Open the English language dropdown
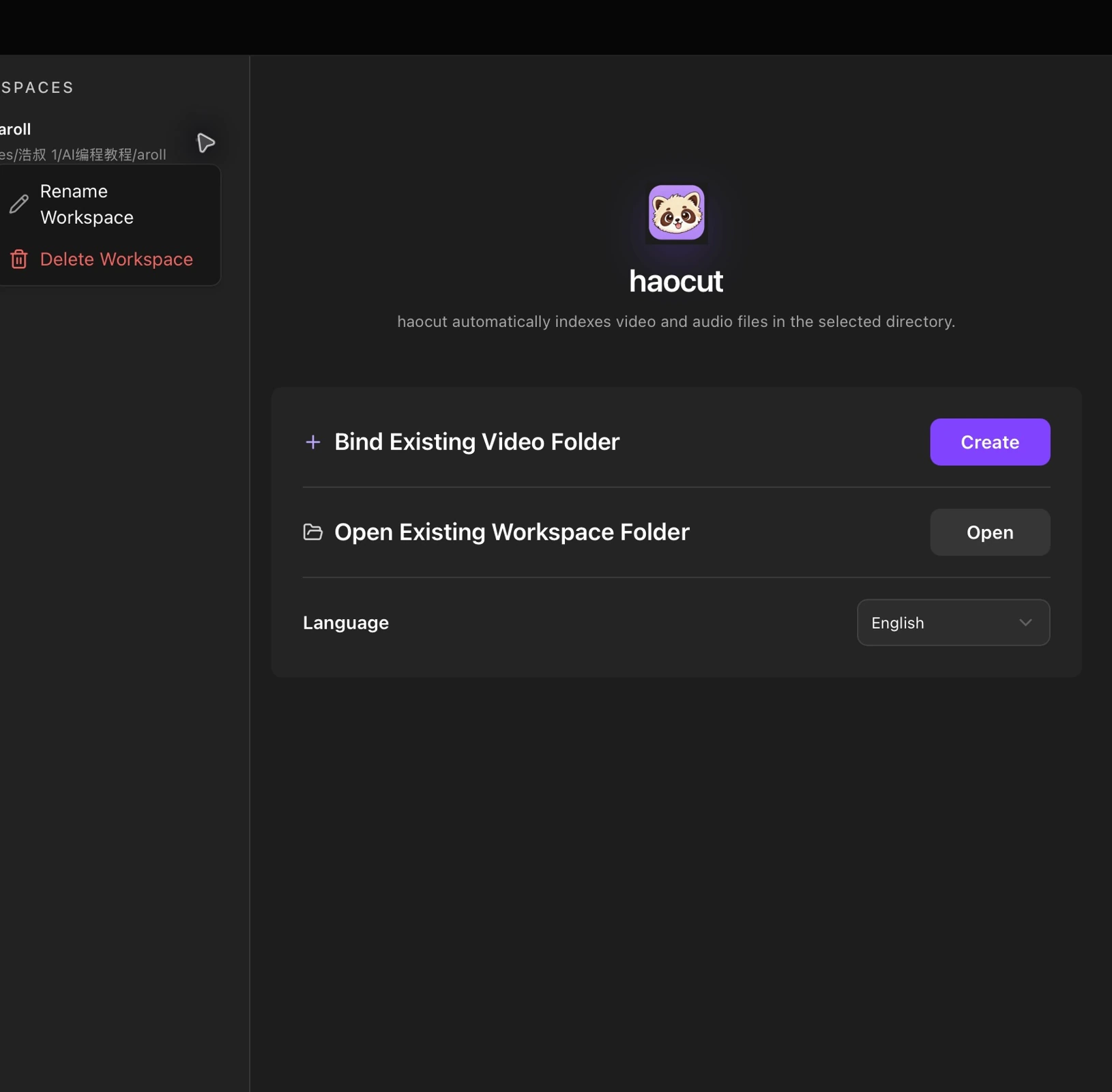This screenshot has height=1092, width=1112. pyautogui.click(x=953, y=622)
